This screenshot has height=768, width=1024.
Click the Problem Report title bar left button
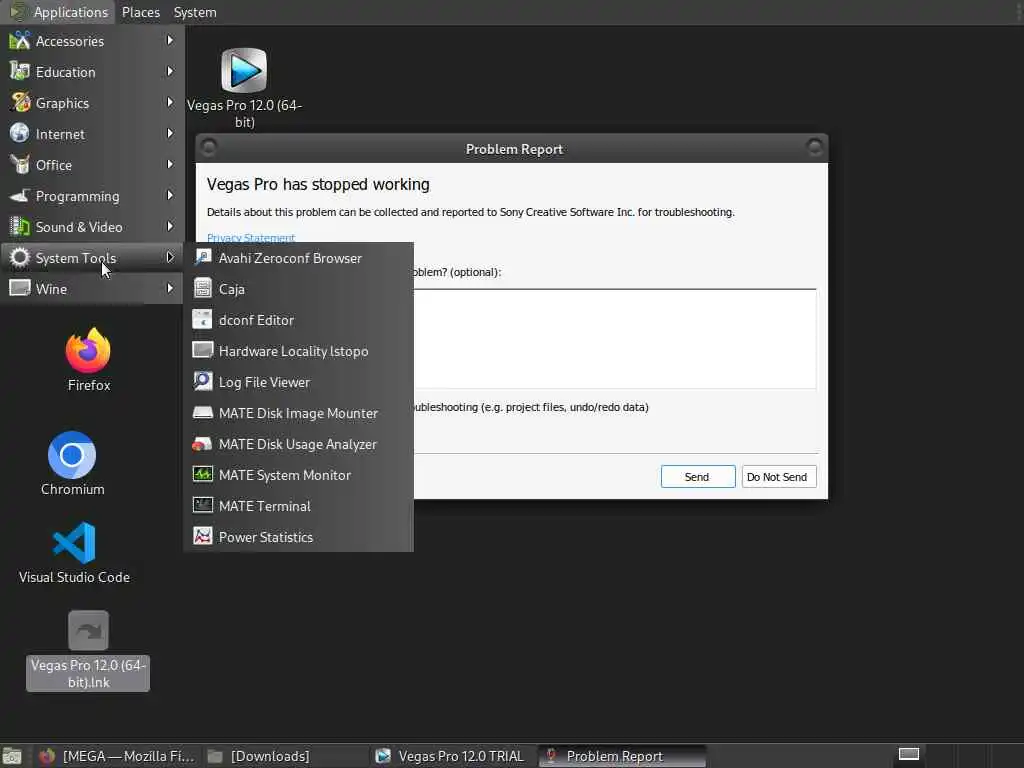209,148
